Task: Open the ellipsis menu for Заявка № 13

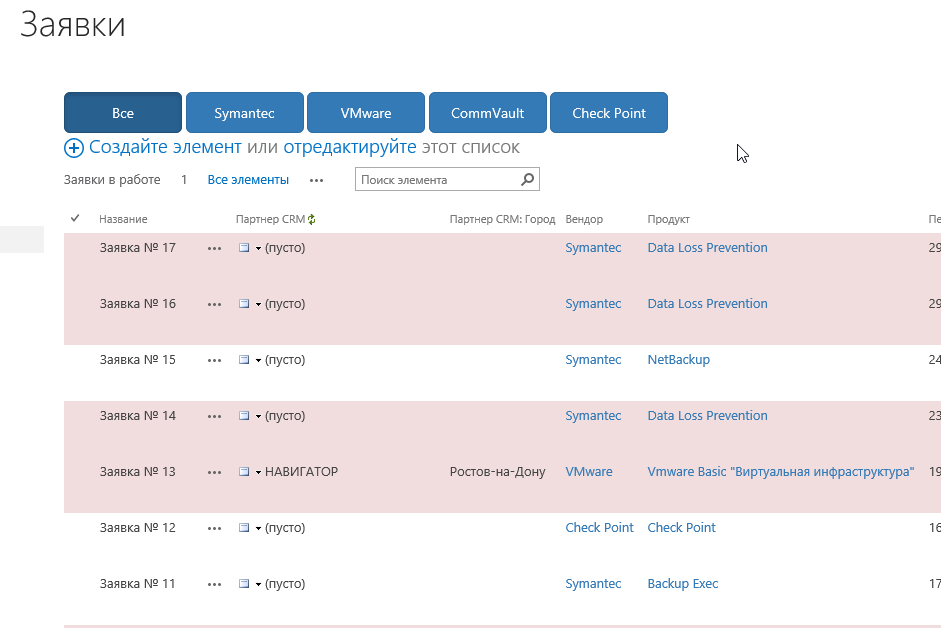Action: [214, 473]
